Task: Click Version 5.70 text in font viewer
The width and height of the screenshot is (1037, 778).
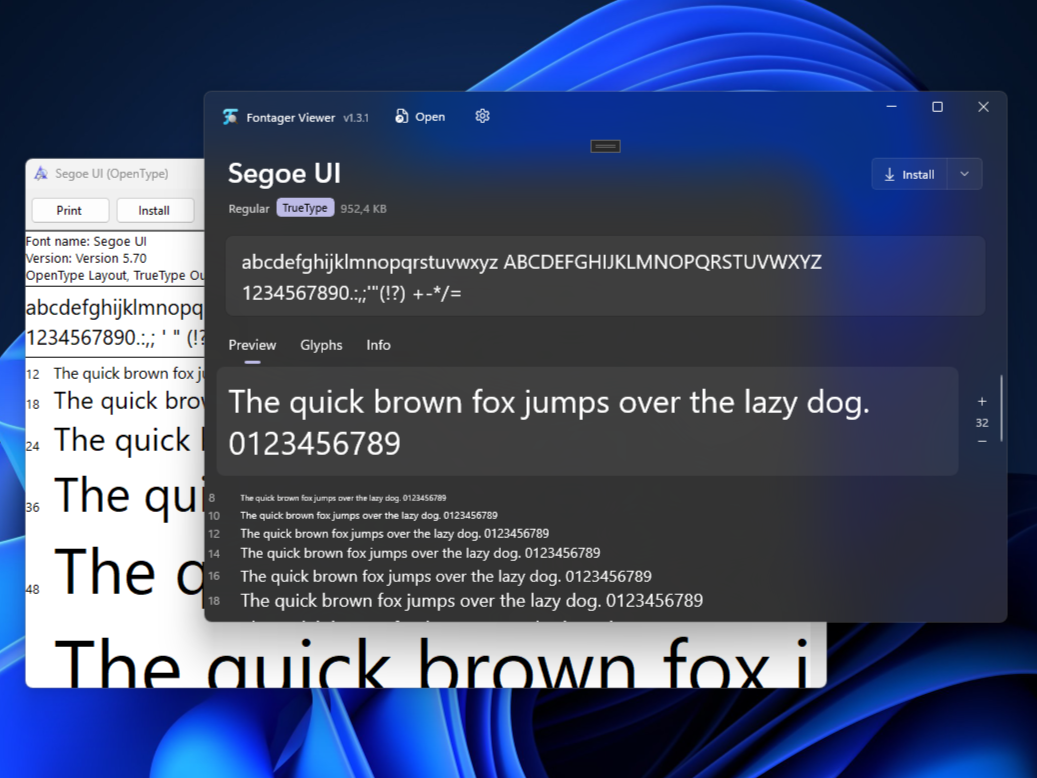Action: 86,259
